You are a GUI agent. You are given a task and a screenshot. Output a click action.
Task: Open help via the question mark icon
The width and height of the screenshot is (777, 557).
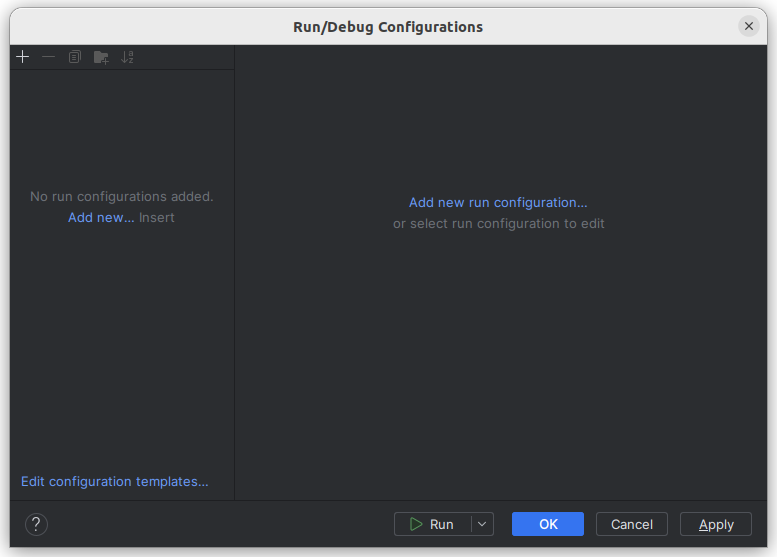point(36,524)
